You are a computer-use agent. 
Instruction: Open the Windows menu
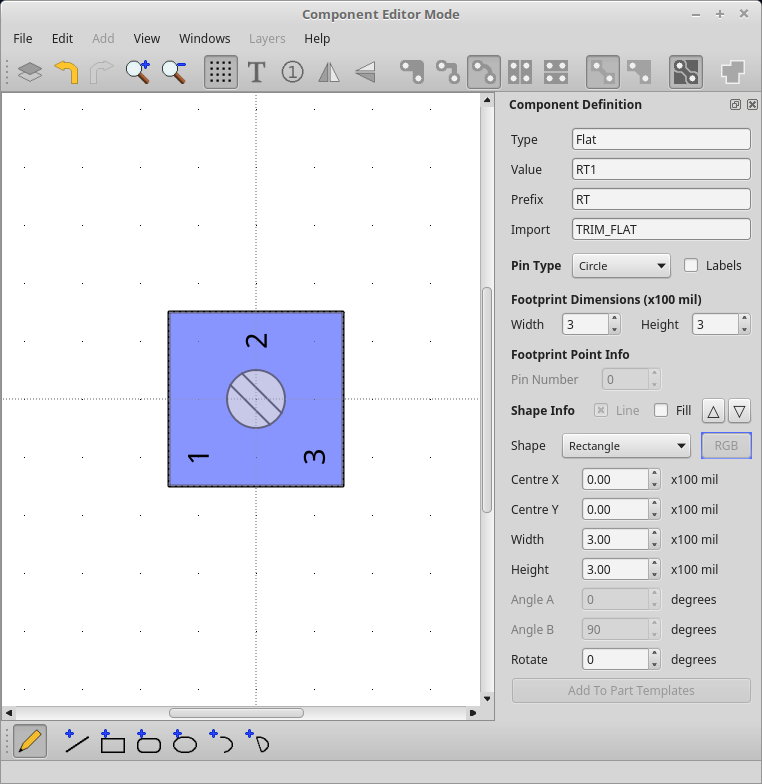click(204, 38)
